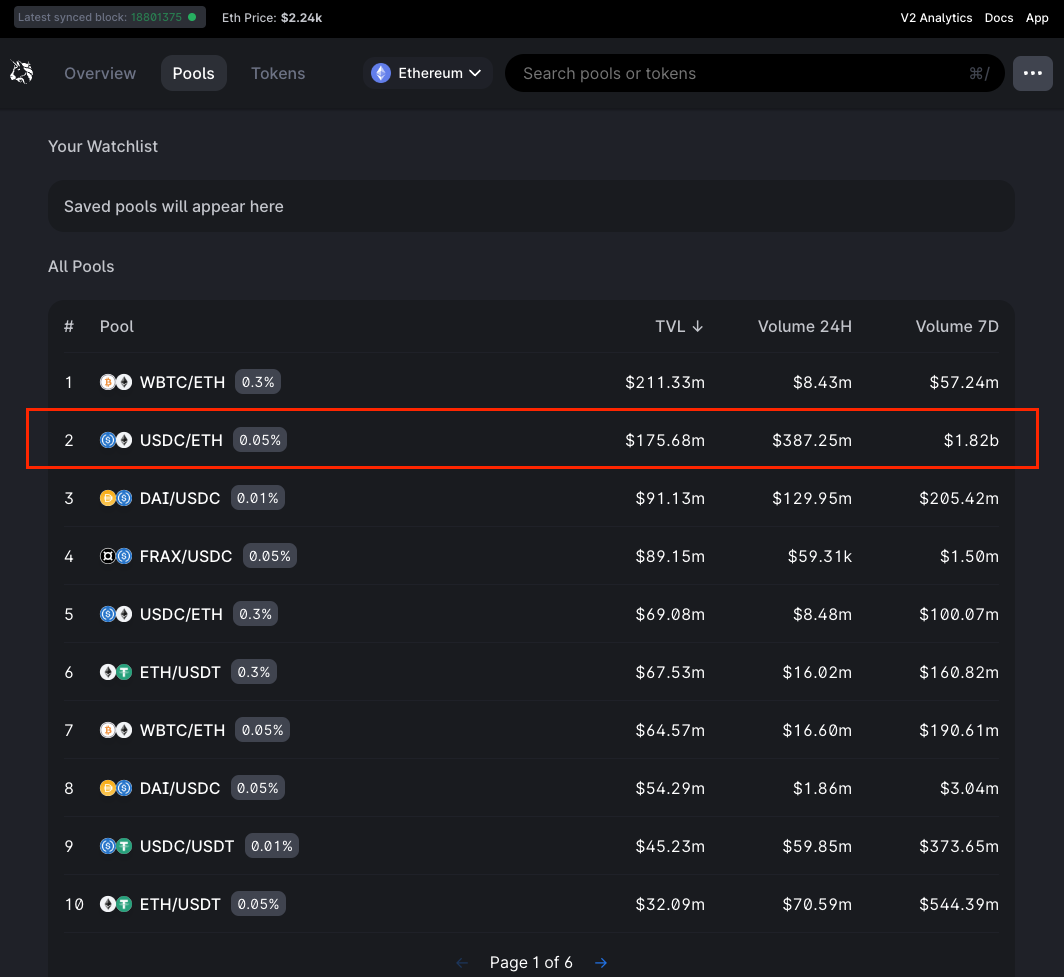This screenshot has height=977, width=1064.
Task: Click the Pool column header
Action: click(x=117, y=326)
